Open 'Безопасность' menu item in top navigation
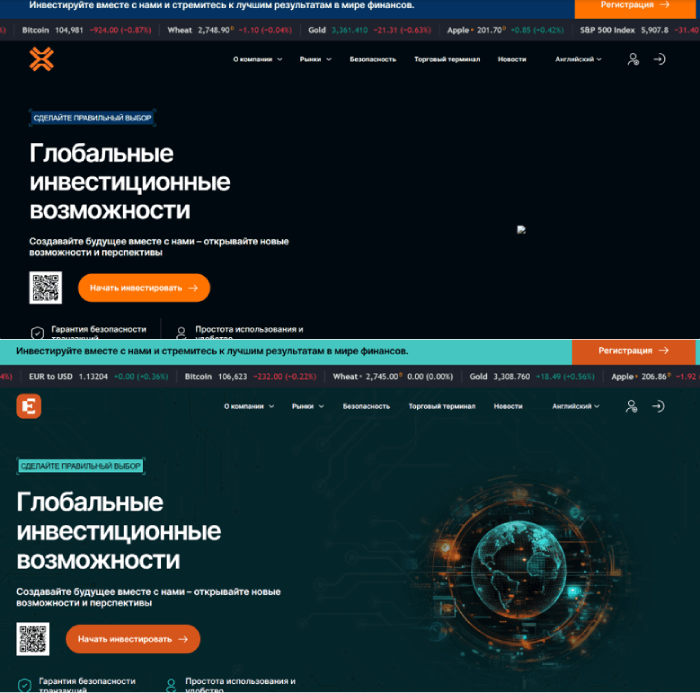Viewport: 700px width, 693px height. [373, 59]
